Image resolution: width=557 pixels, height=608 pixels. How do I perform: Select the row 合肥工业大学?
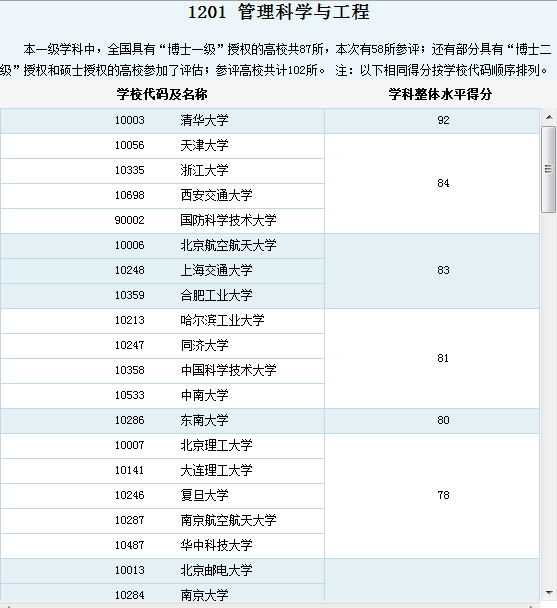click(x=162, y=296)
